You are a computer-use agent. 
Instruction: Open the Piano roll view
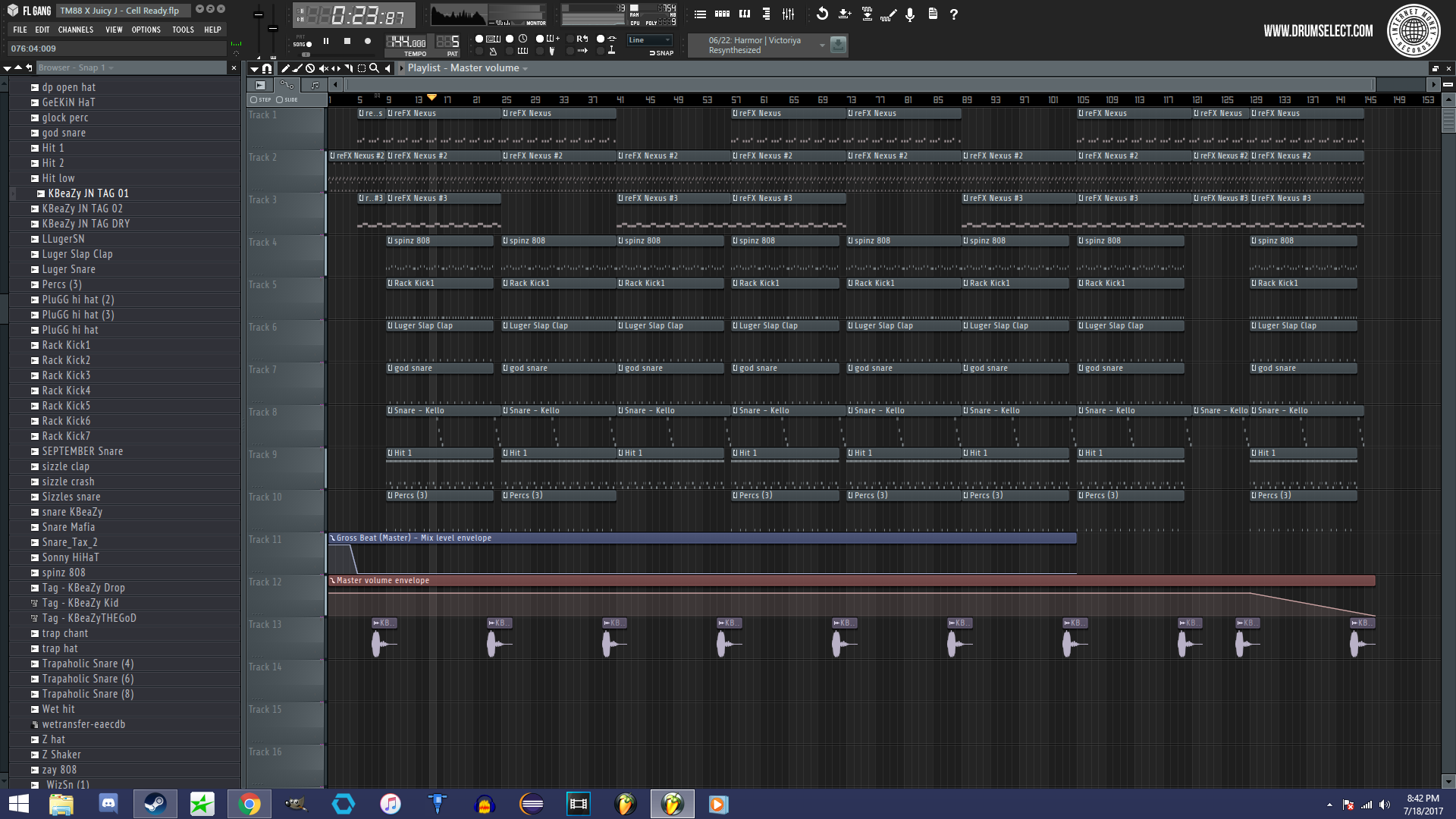(744, 14)
